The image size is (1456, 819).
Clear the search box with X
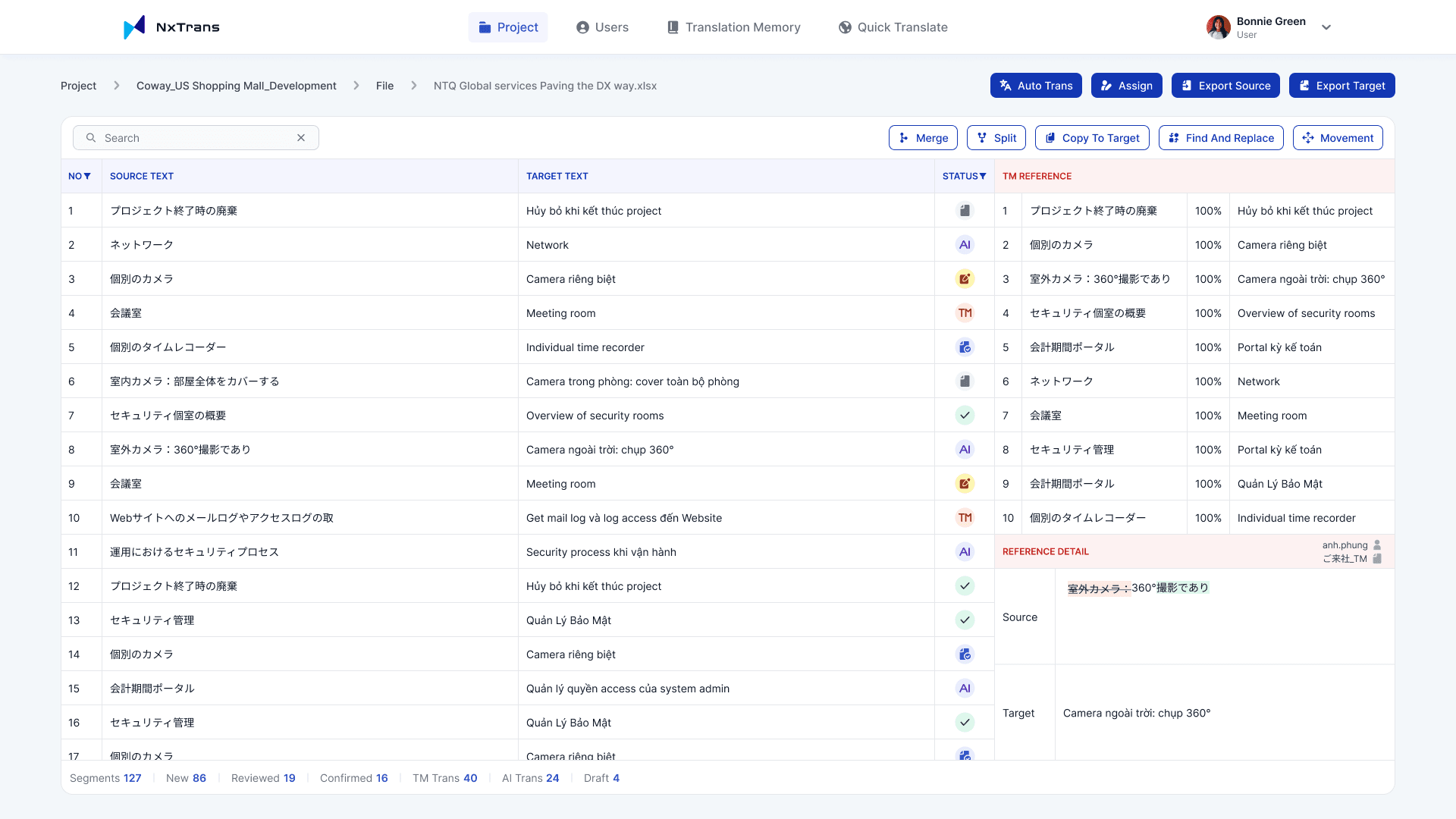click(301, 138)
